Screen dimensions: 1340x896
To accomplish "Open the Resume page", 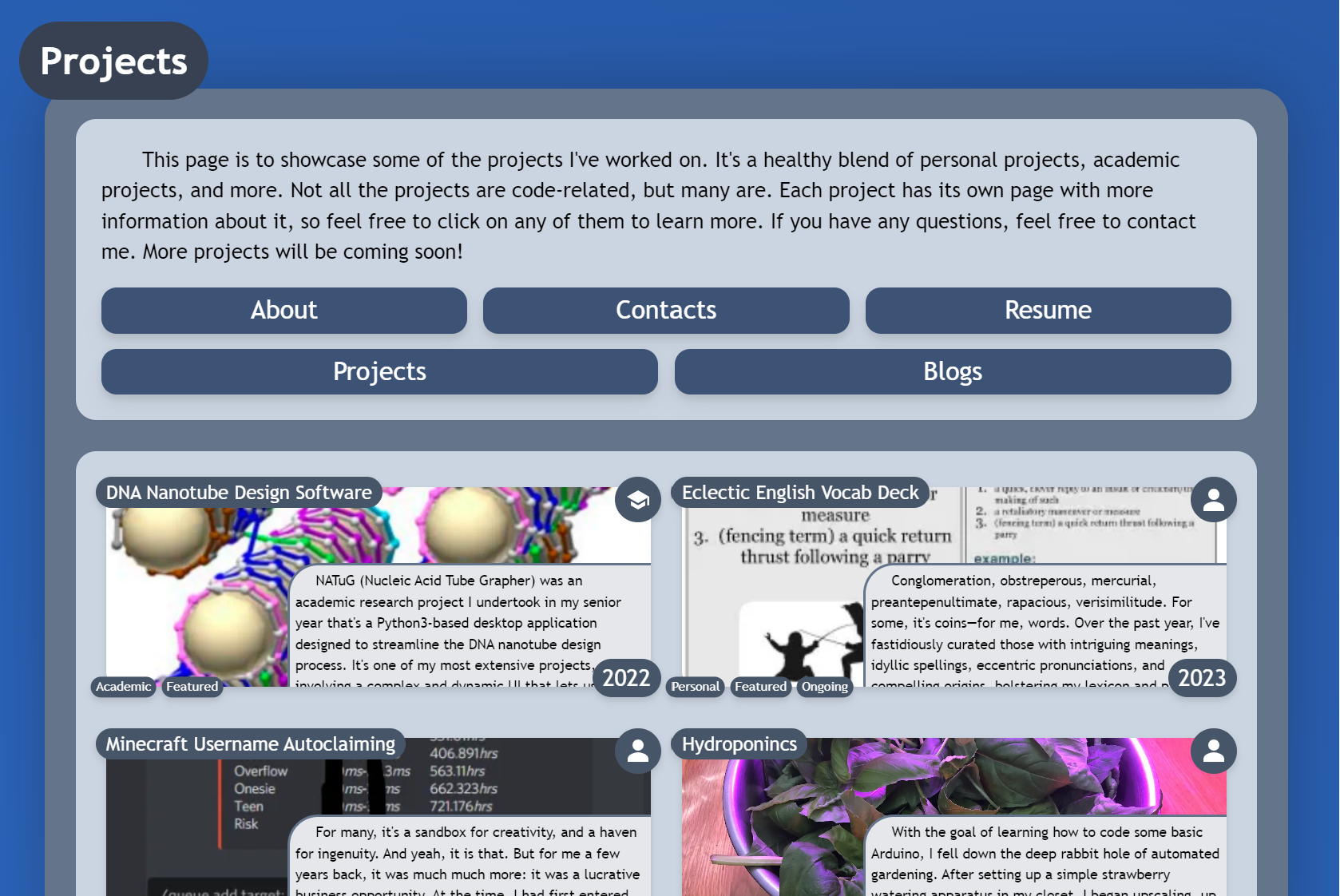I will click(1047, 311).
